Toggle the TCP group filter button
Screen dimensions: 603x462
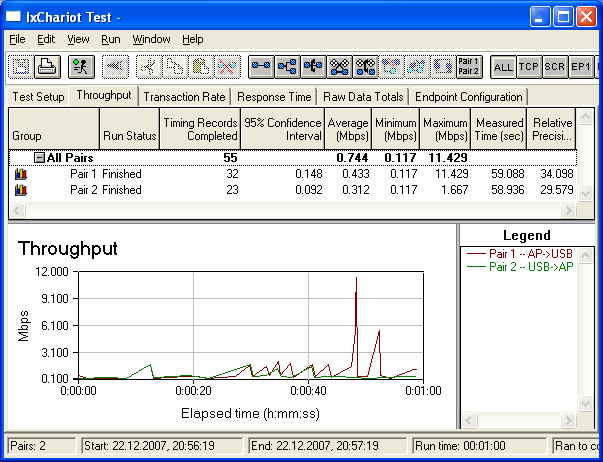pos(529,67)
